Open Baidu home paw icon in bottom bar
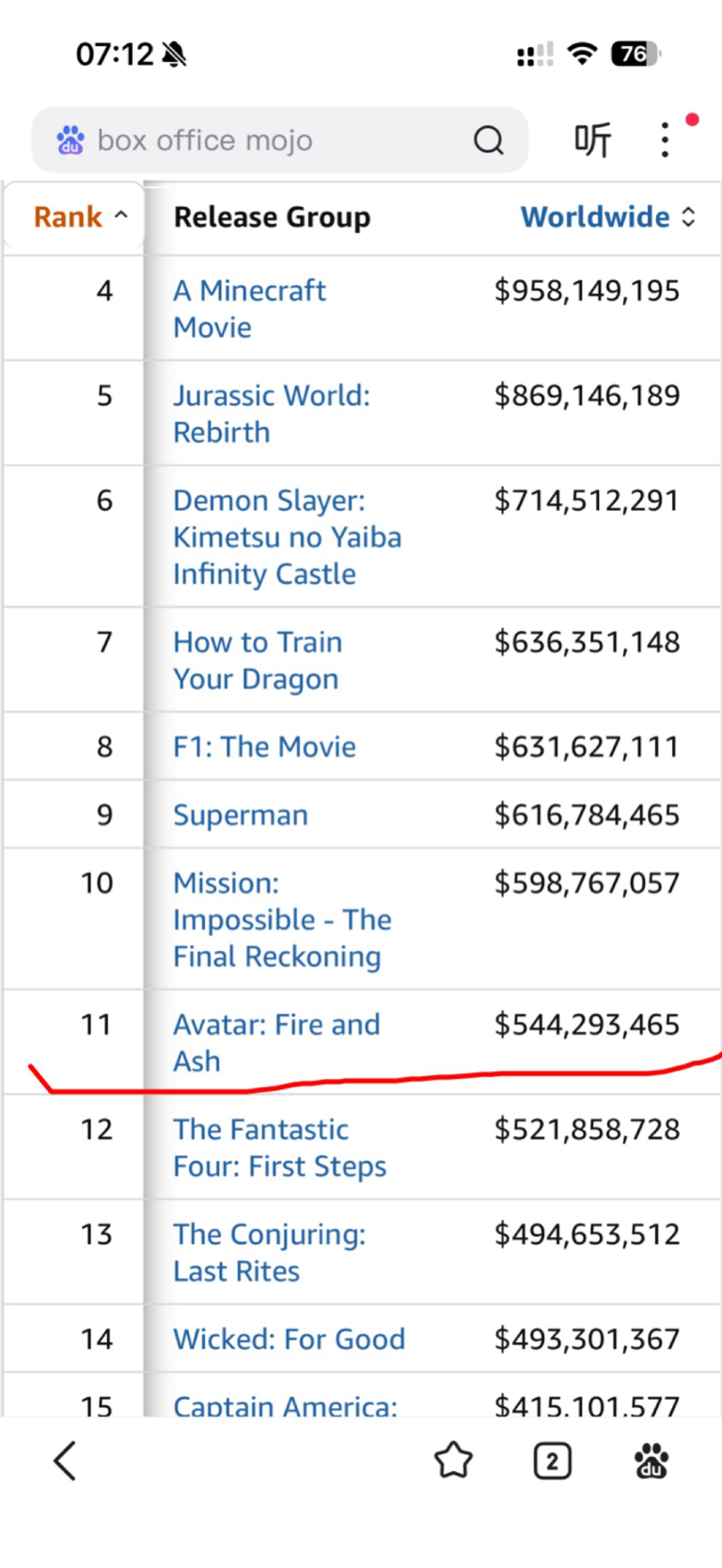This screenshot has width=722, height=1568. tap(651, 1462)
